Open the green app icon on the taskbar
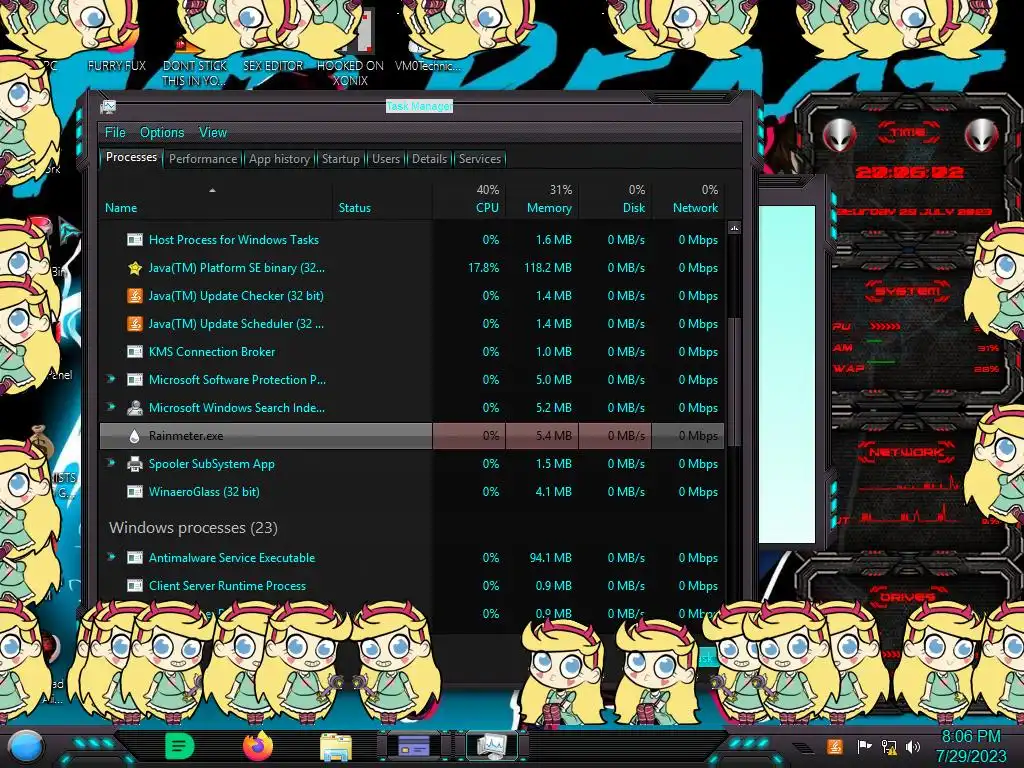This screenshot has height=768, width=1024. coord(180,746)
